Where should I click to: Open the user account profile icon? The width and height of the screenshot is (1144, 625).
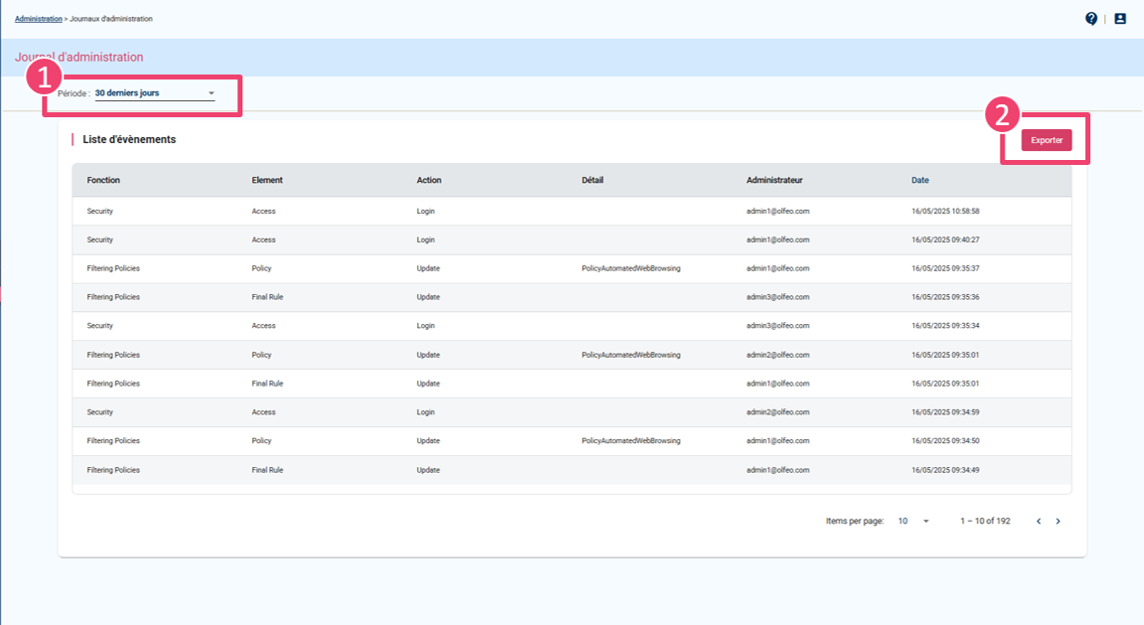[x=1120, y=18]
